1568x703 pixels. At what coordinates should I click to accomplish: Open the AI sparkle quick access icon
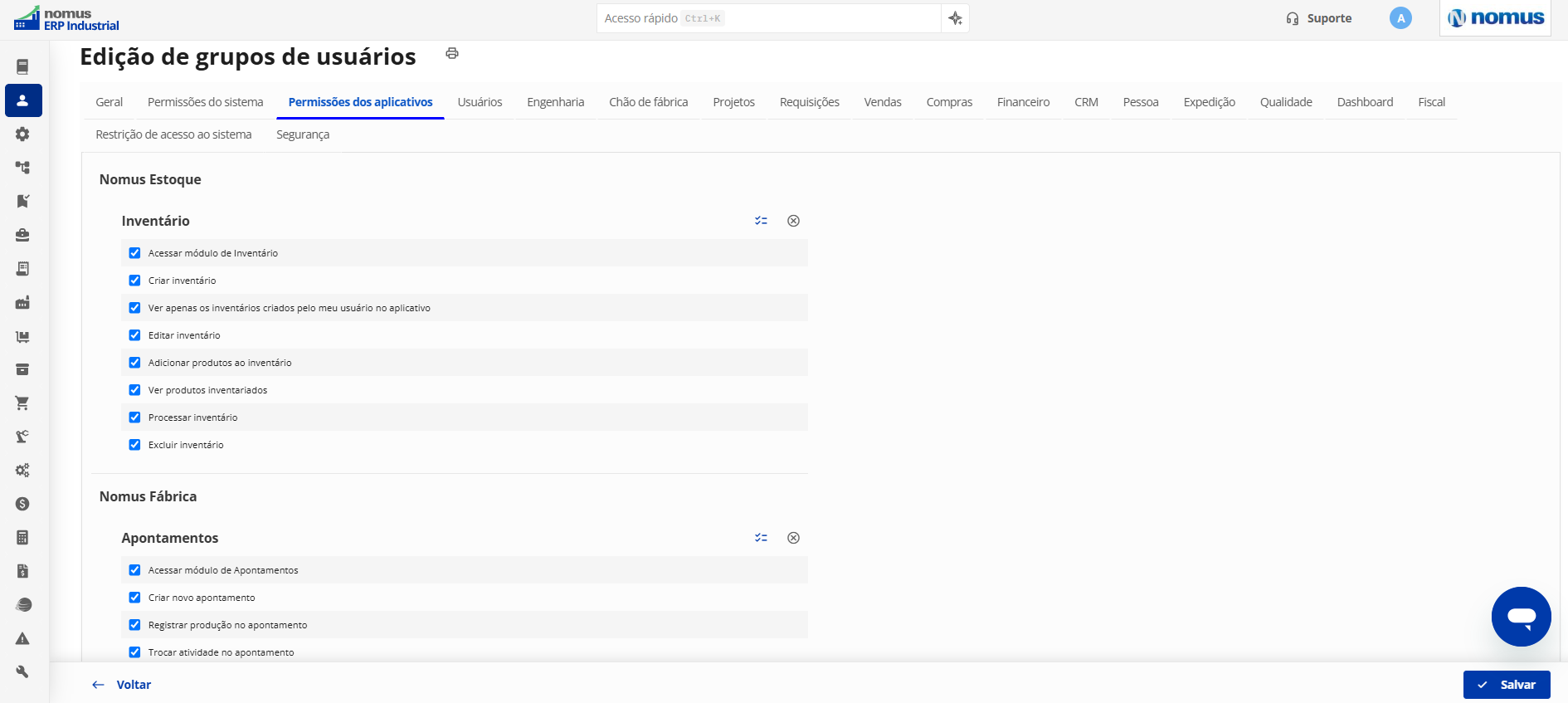[x=955, y=18]
